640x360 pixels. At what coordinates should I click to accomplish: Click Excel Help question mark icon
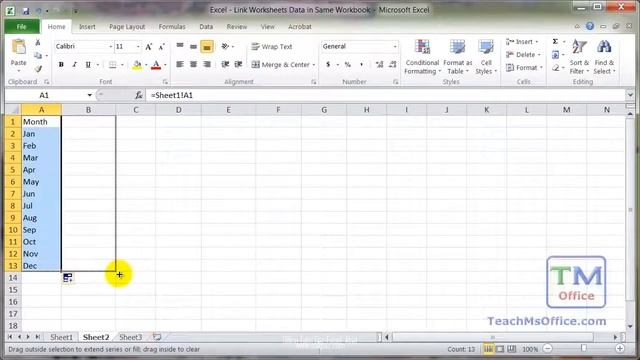[590, 26]
